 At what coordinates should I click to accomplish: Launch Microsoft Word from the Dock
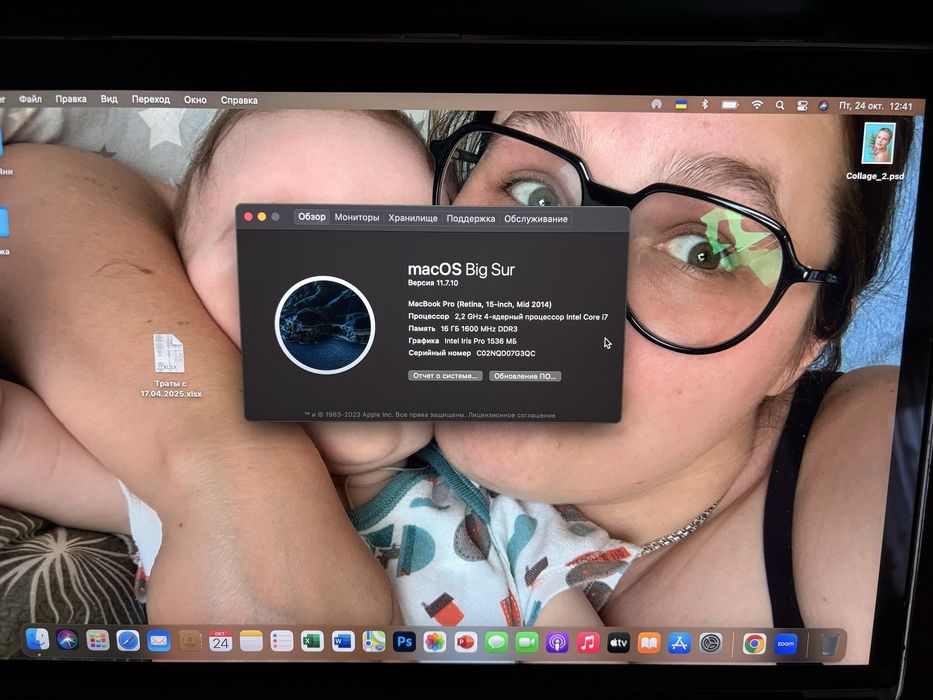click(343, 642)
